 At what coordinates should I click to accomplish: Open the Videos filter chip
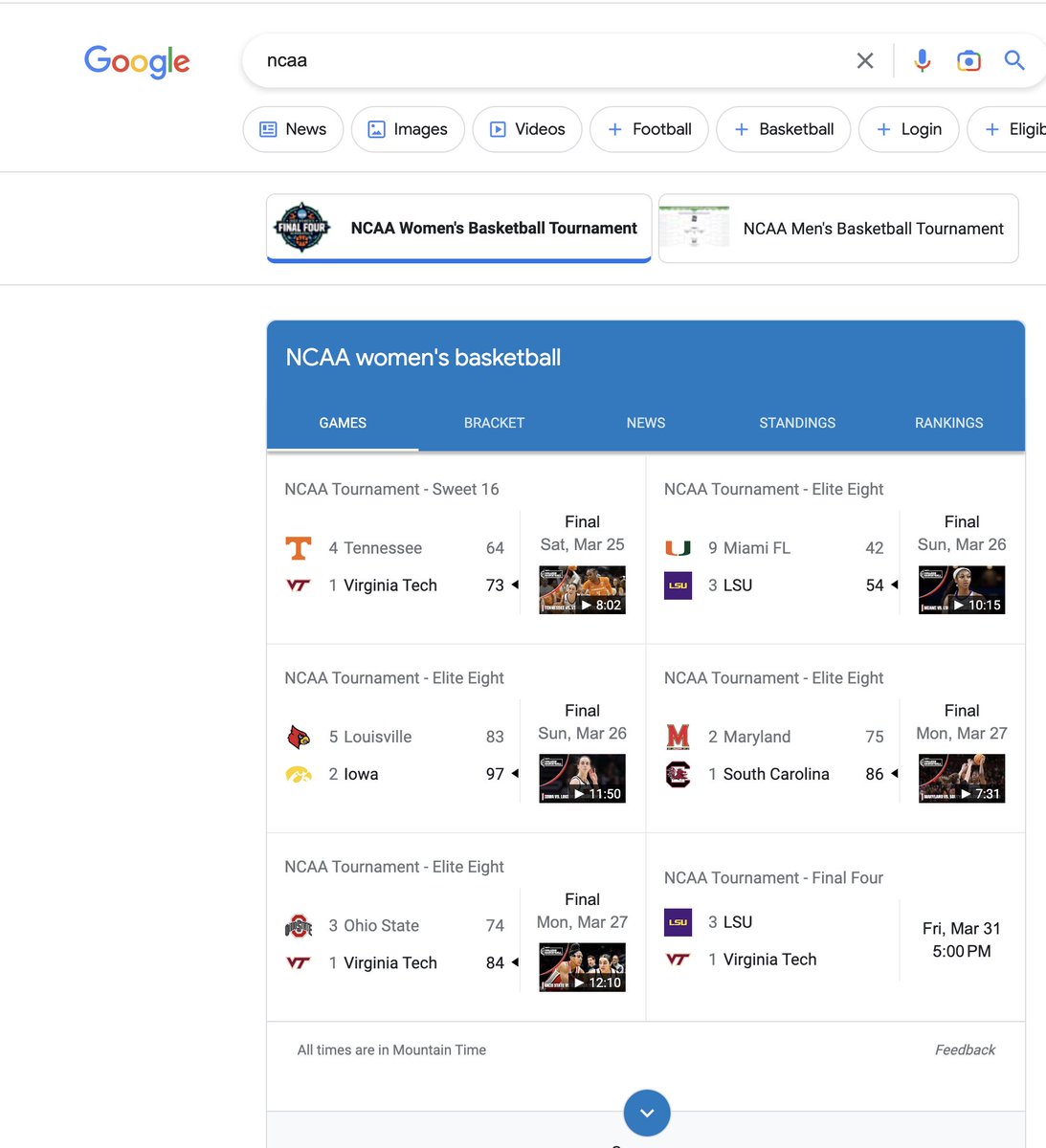tap(527, 129)
